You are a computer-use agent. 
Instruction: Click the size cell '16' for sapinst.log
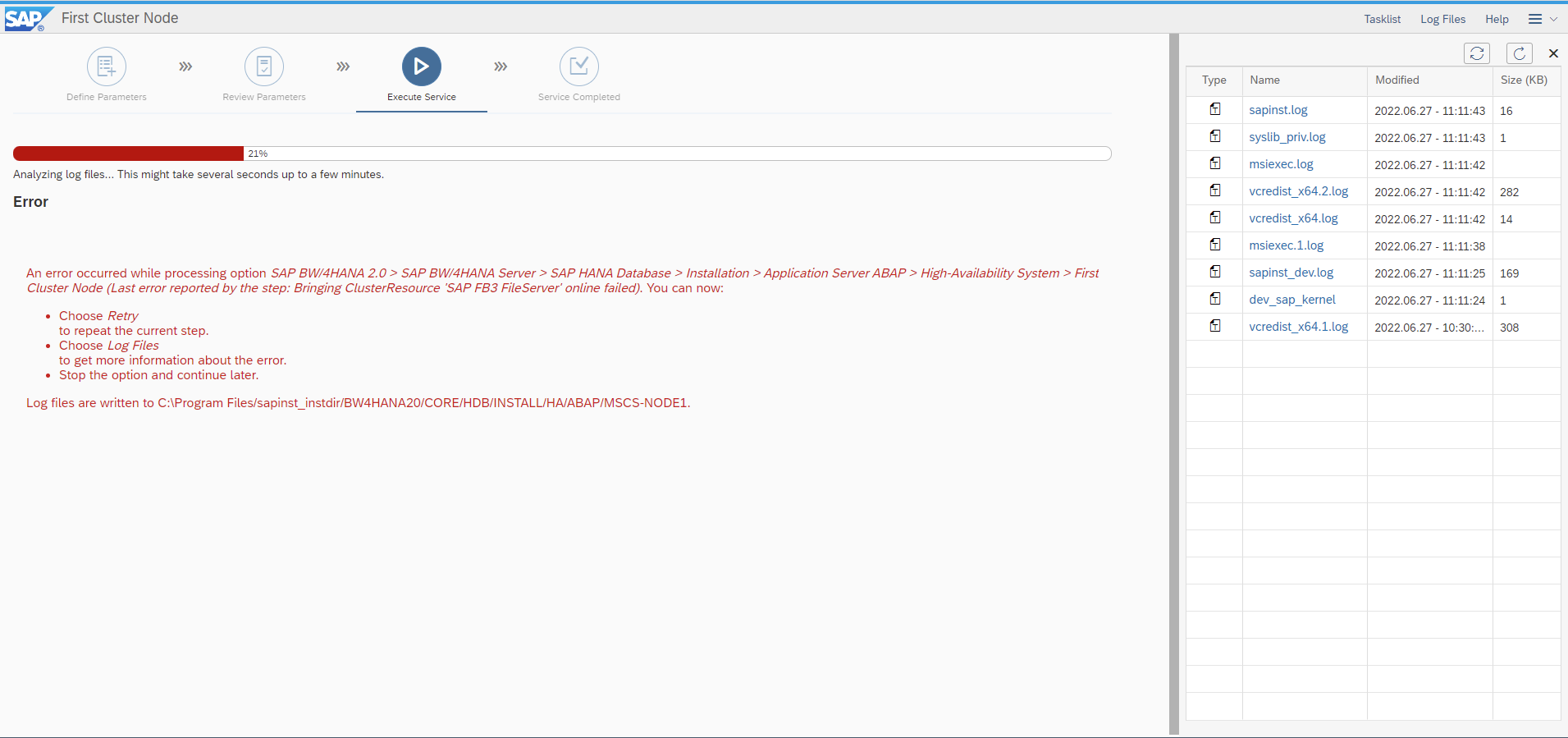point(1506,111)
